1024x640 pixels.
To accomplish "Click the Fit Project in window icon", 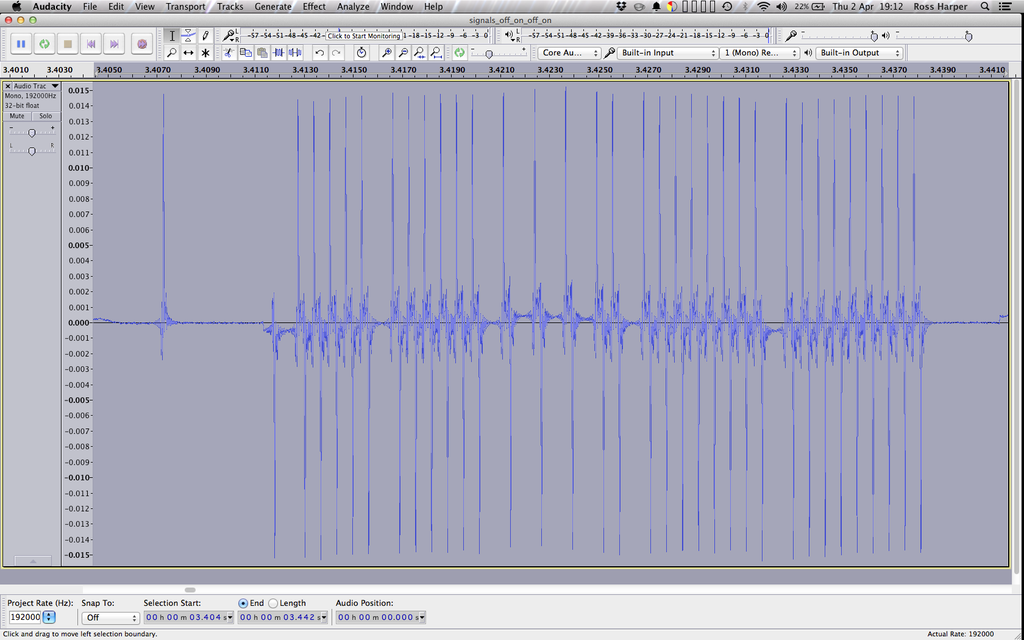I will 436,53.
